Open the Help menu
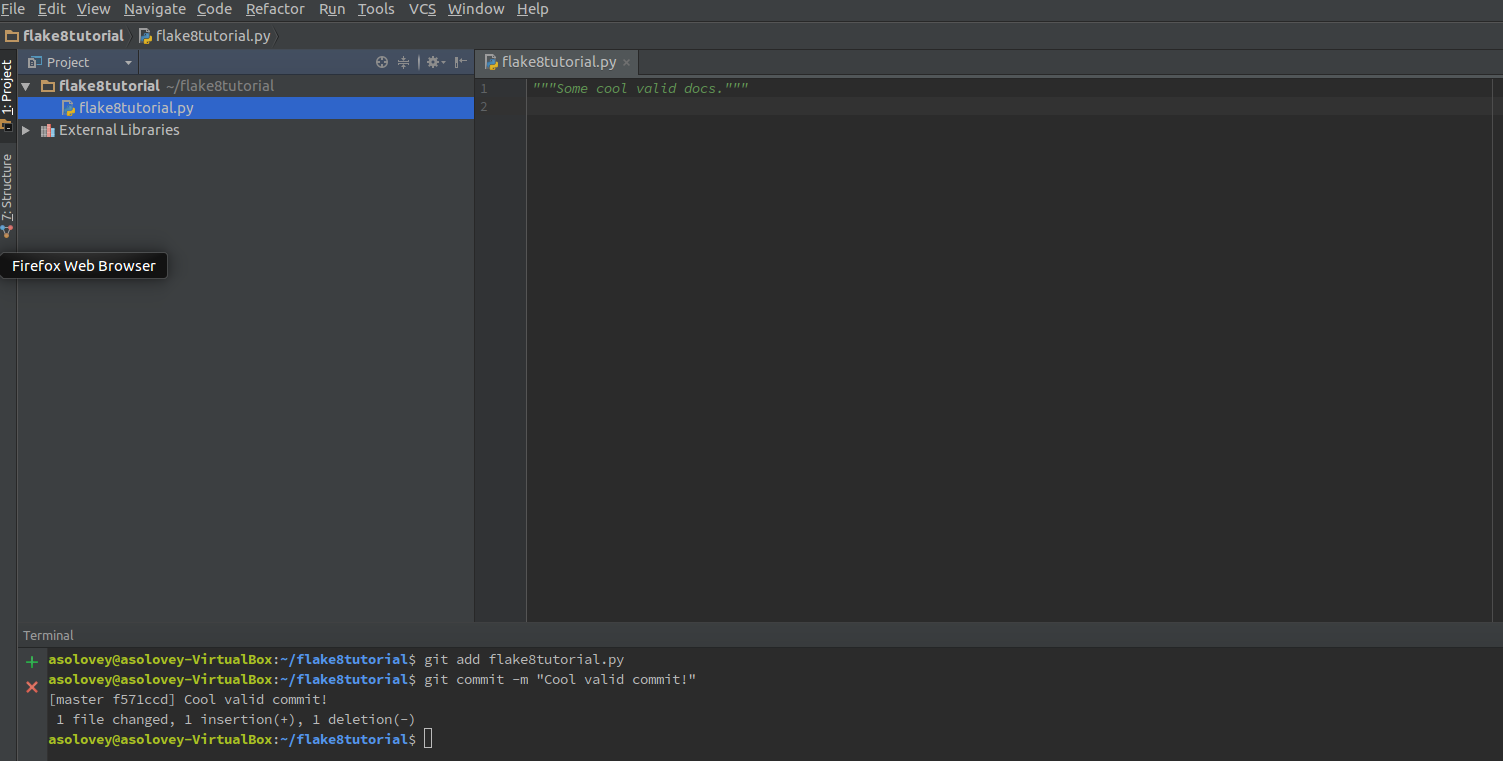The height and width of the screenshot is (761, 1503). click(x=533, y=9)
